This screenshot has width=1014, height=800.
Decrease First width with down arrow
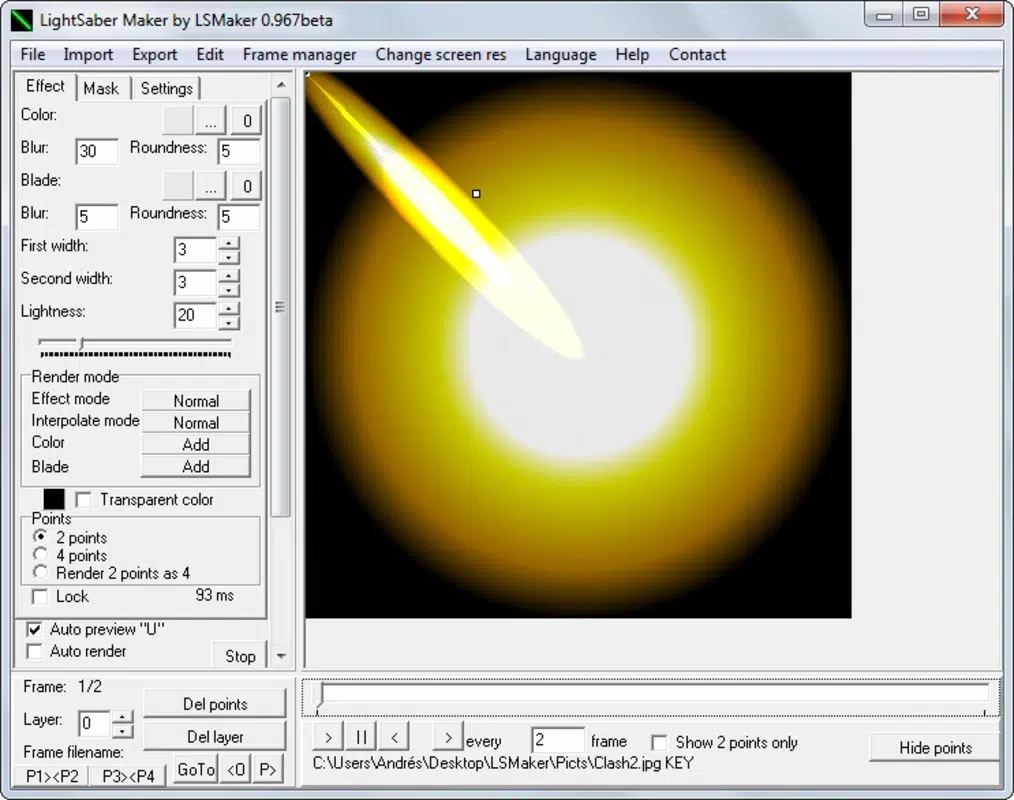pos(229,257)
